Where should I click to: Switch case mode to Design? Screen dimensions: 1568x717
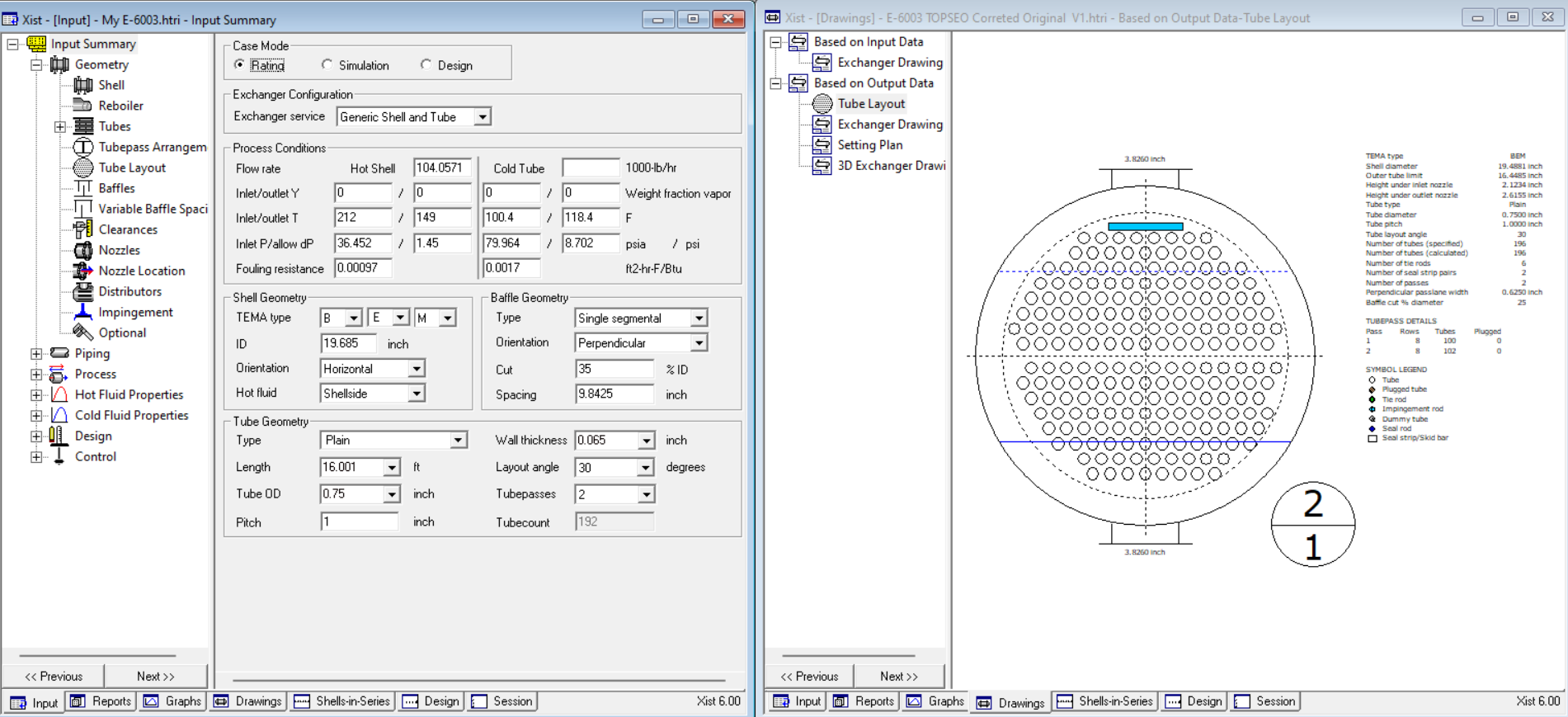coord(426,65)
